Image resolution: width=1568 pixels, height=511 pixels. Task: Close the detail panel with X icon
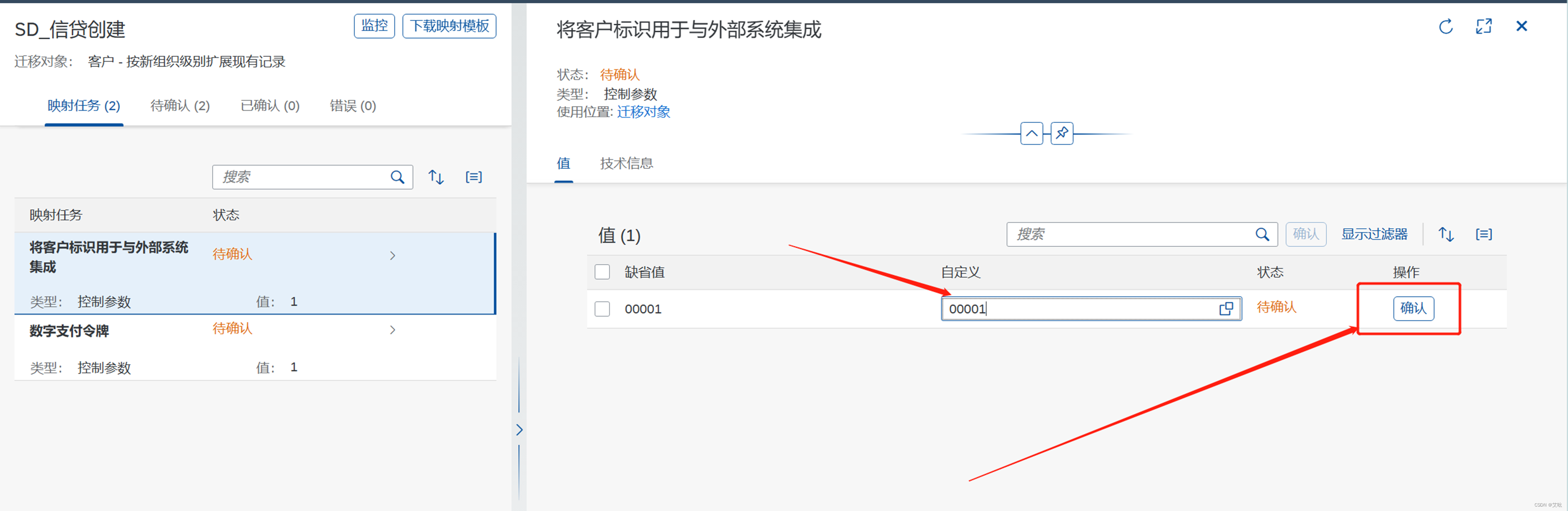tap(1522, 26)
